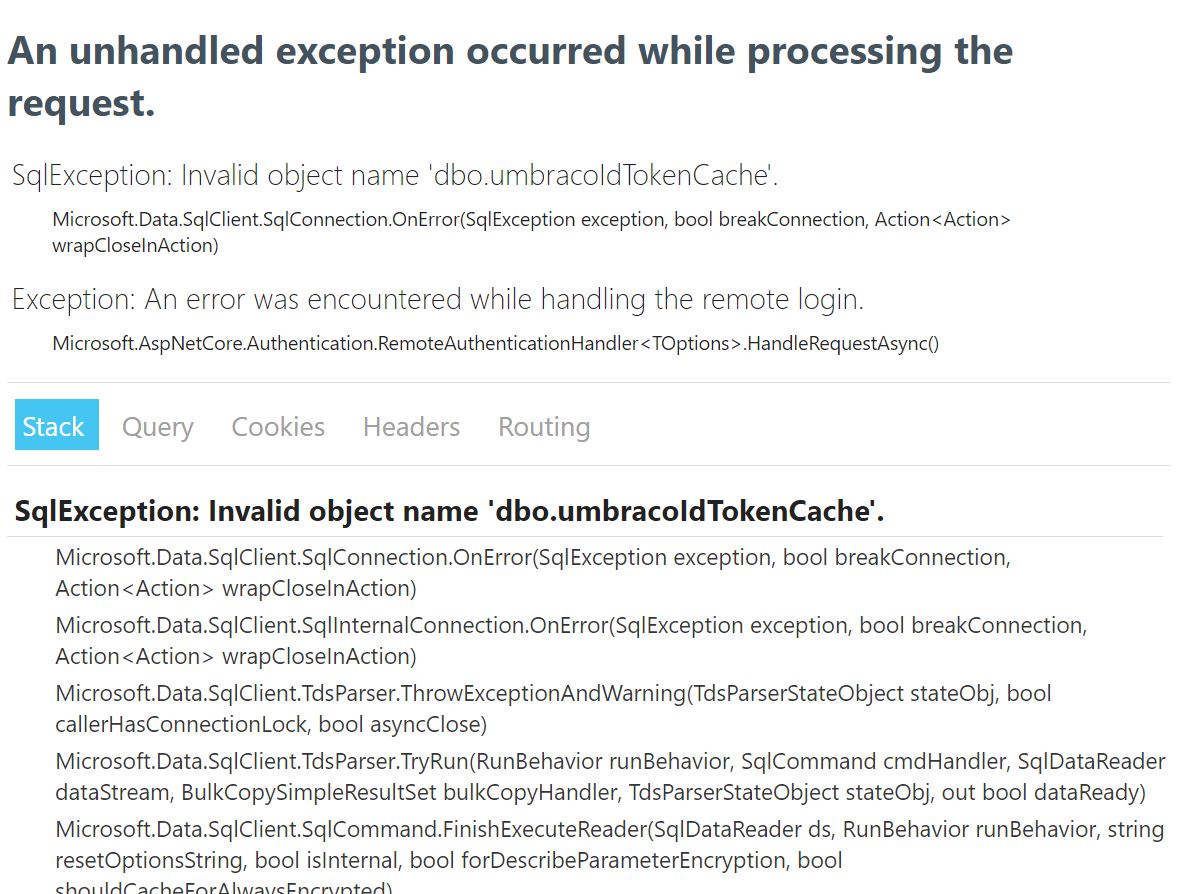Click the SqlCommand.FinishExecuteReader stack frame
The image size is (1181, 894).
(x=609, y=857)
